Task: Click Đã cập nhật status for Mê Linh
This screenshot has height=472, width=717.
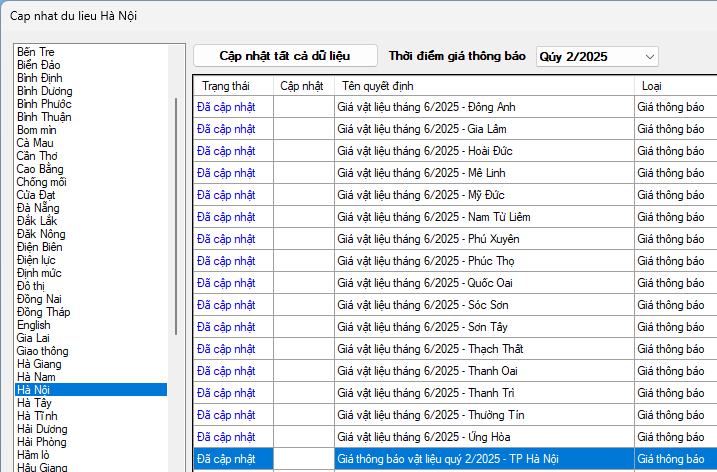Action: tap(227, 172)
